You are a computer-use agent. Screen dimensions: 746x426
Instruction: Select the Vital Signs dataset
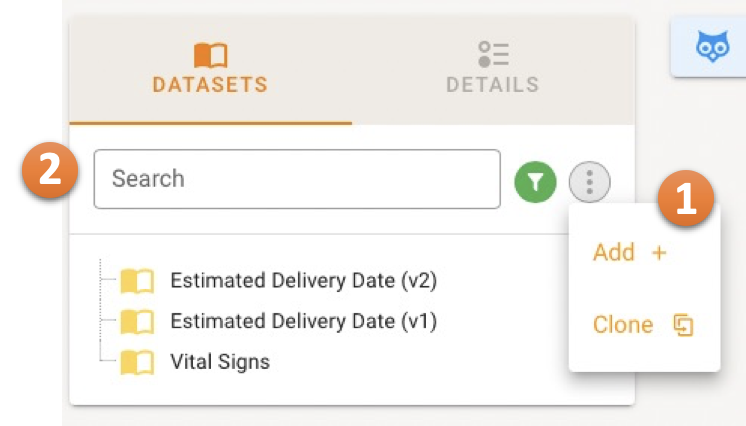tap(220, 362)
